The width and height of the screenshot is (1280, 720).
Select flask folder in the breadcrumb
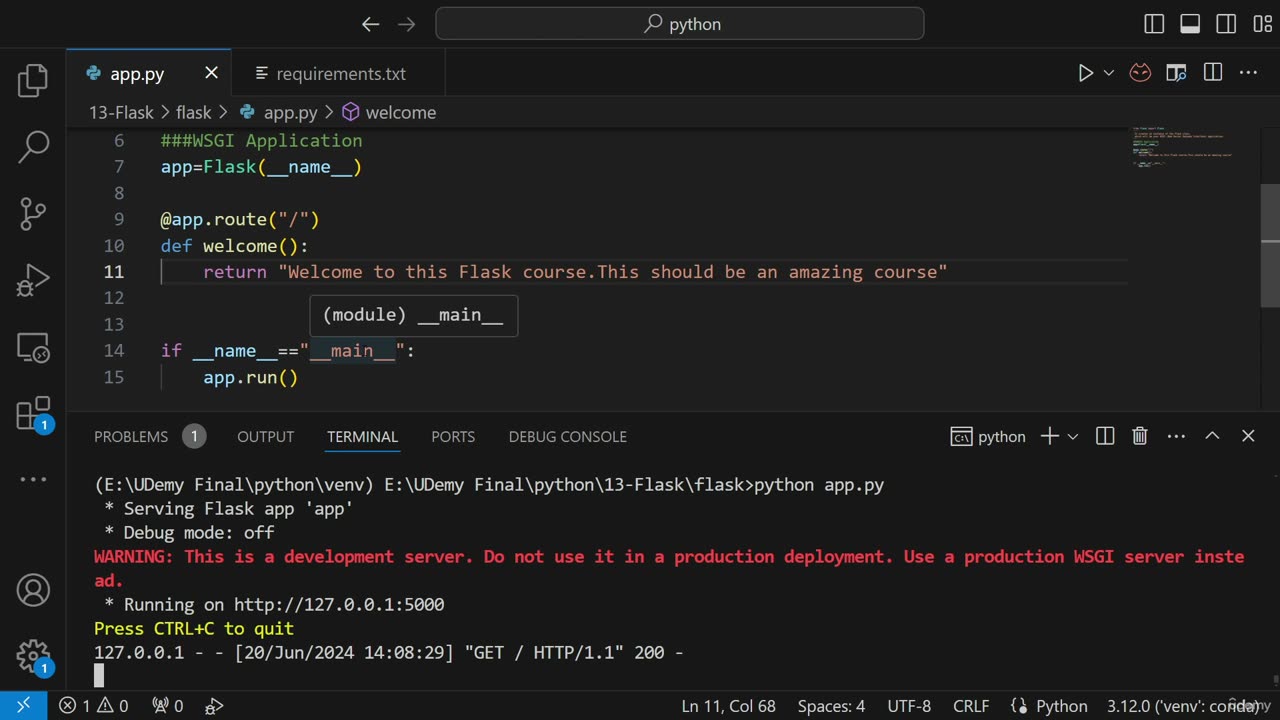point(194,113)
